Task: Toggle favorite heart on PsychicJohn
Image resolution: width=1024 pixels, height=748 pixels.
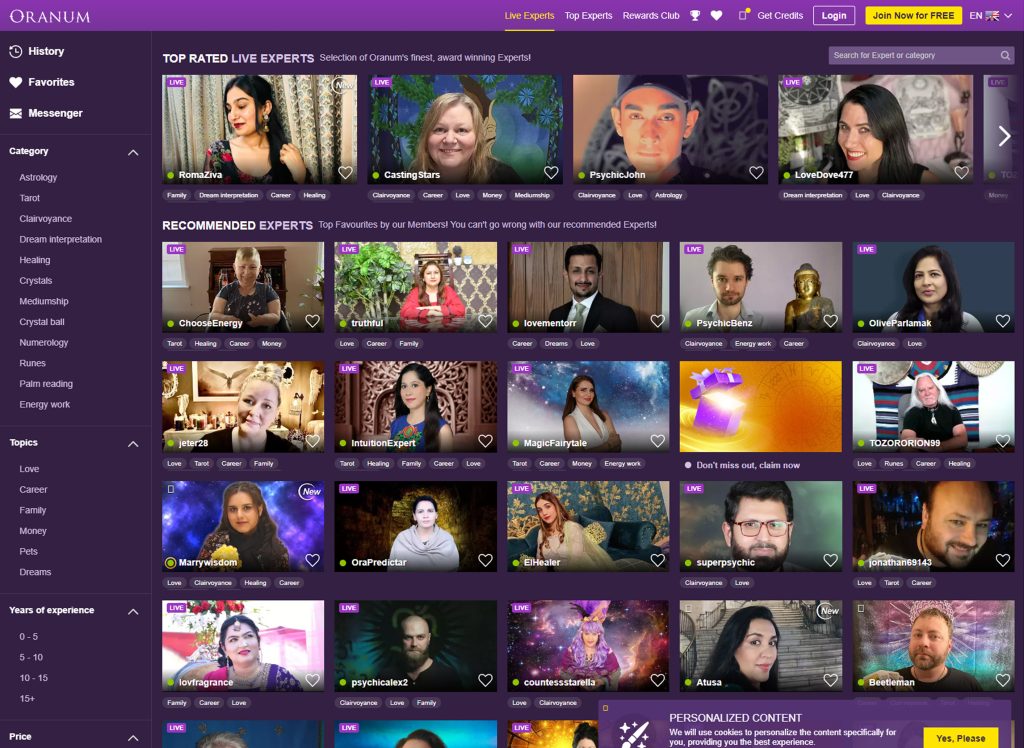Action: [x=756, y=173]
